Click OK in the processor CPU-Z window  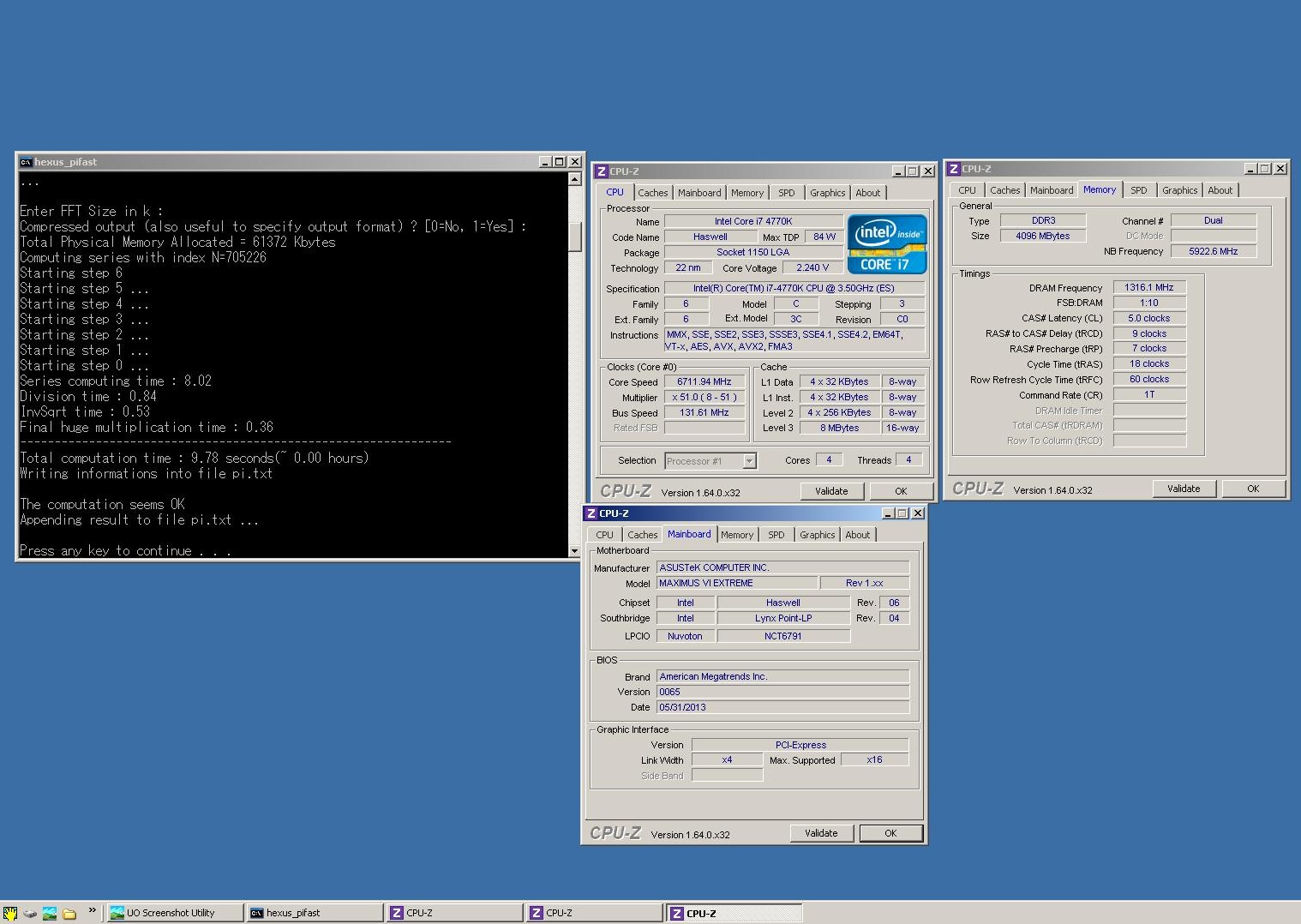pos(901,491)
